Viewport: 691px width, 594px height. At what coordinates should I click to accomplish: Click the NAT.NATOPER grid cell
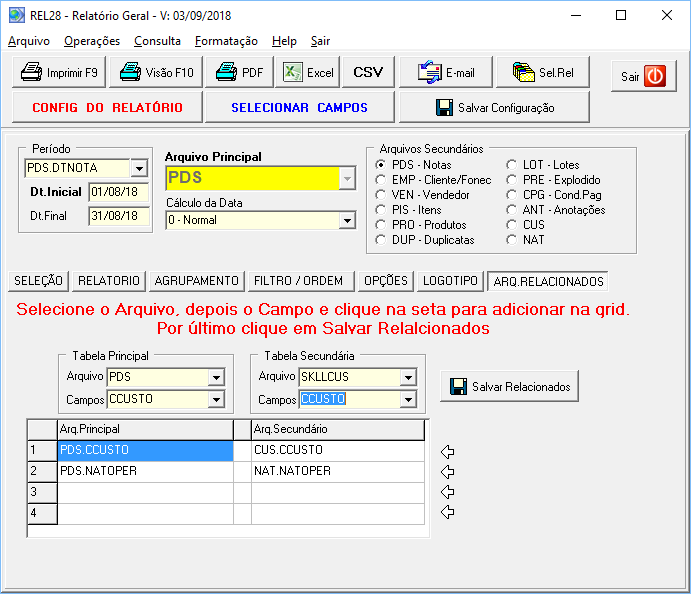pos(338,471)
